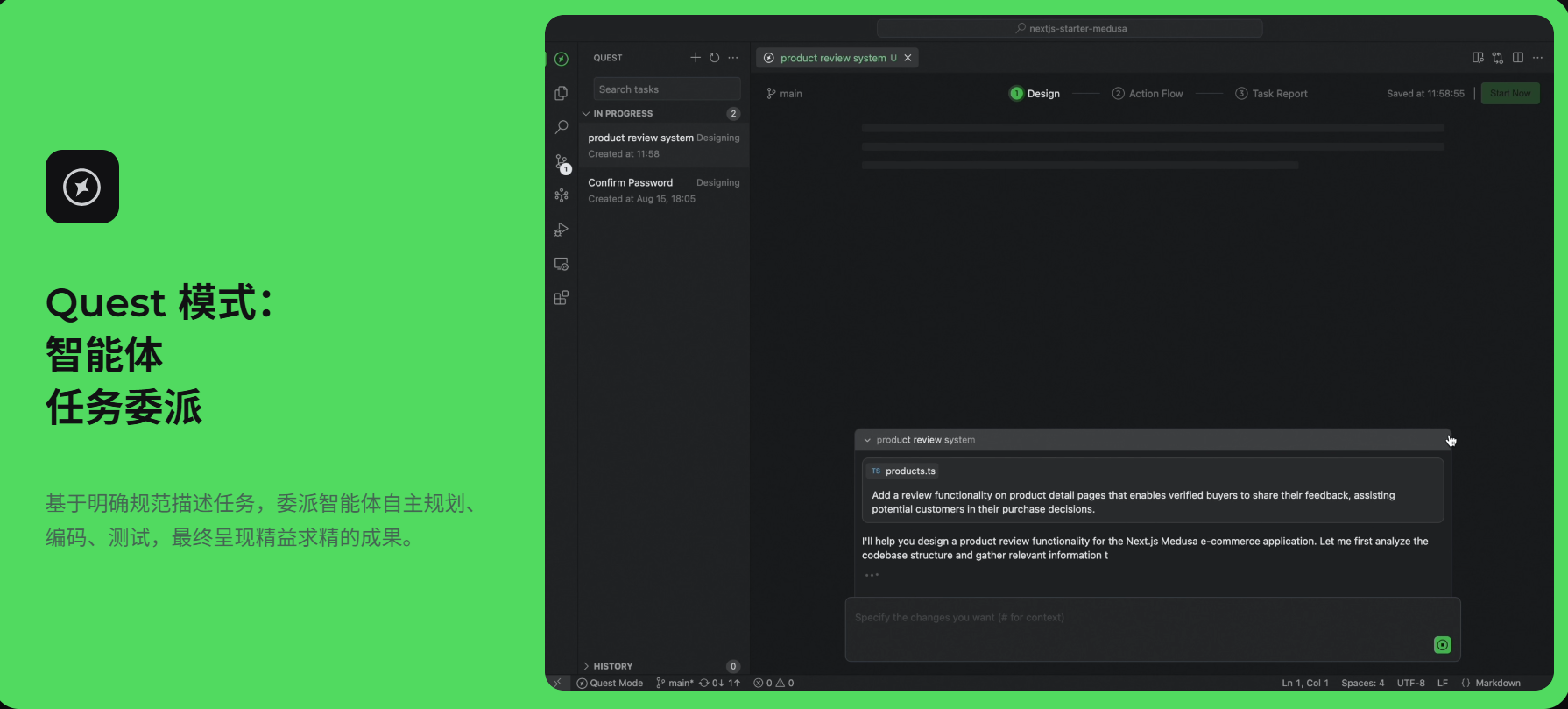Image resolution: width=1568 pixels, height=709 pixels.
Task: Open errors and warnings count in status bar
Action: pyautogui.click(x=774, y=683)
